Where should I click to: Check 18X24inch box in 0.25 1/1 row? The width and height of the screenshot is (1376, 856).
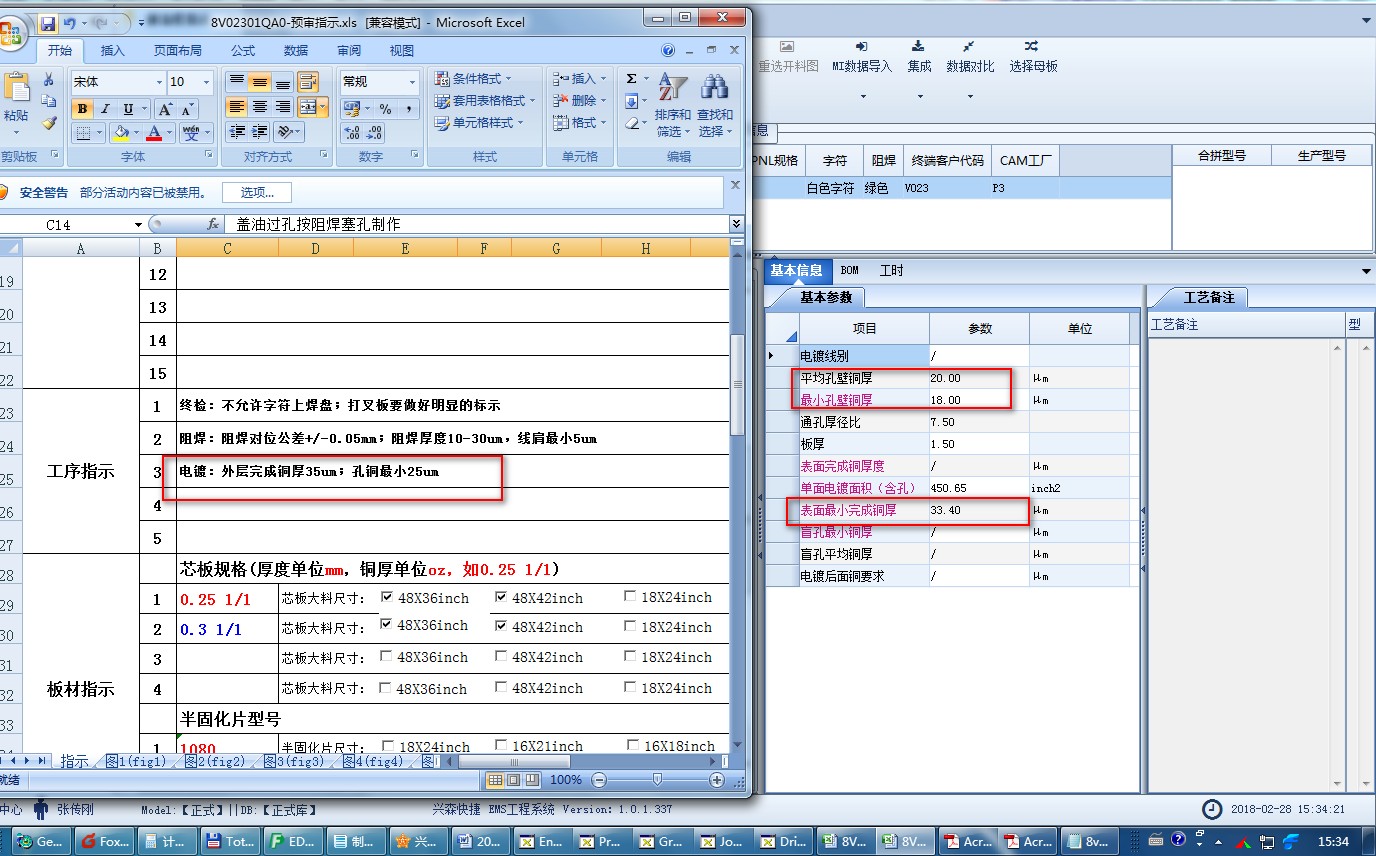[x=630, y=596]
